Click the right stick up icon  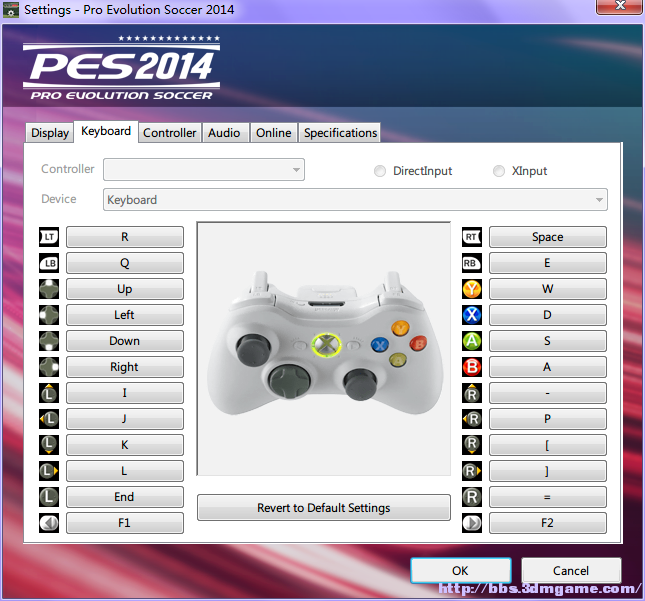click(x=472, y=393)
